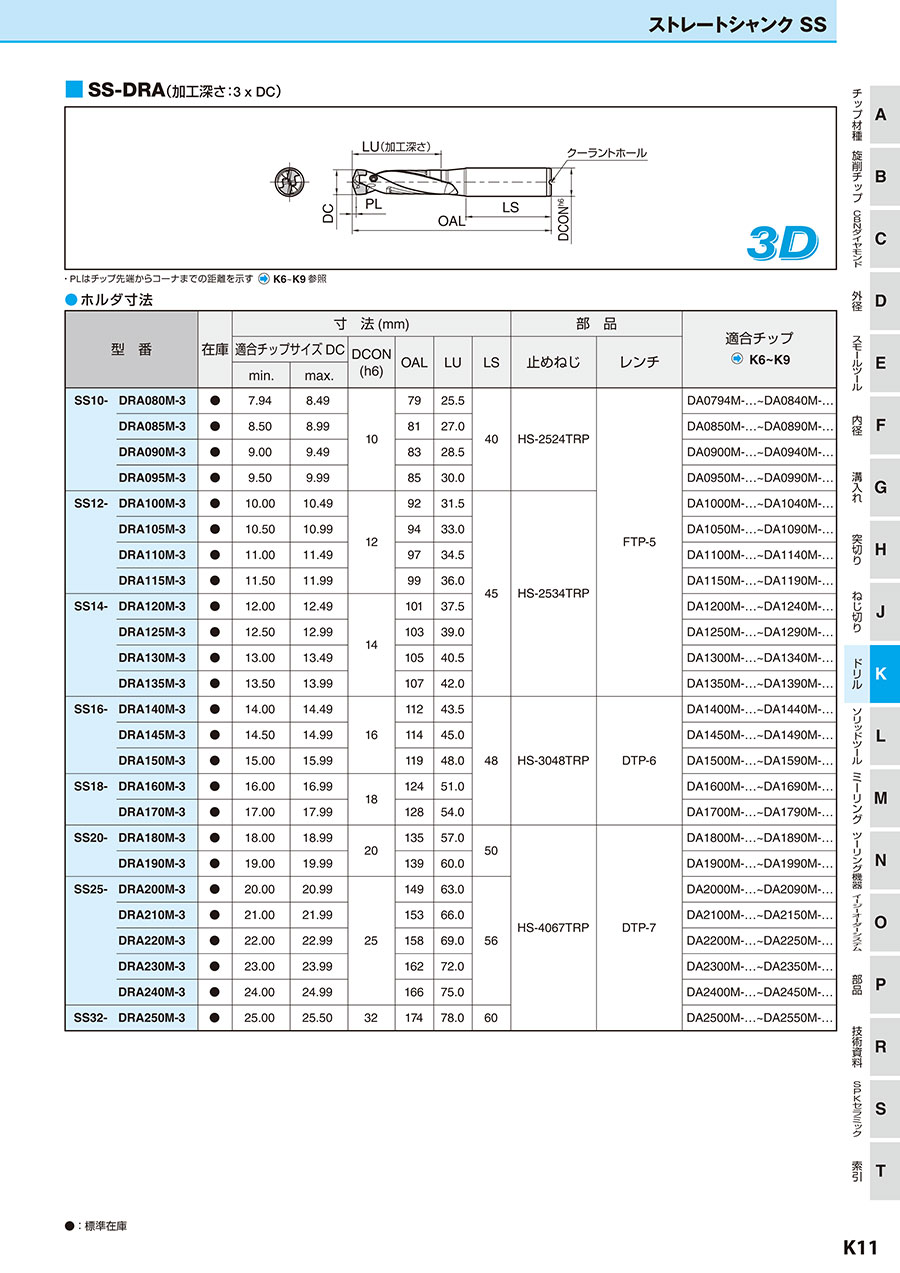This screenshot has height=1273, width=900.
Task: Open the R 技術資料 index tab
Action: pos(879,1046)
